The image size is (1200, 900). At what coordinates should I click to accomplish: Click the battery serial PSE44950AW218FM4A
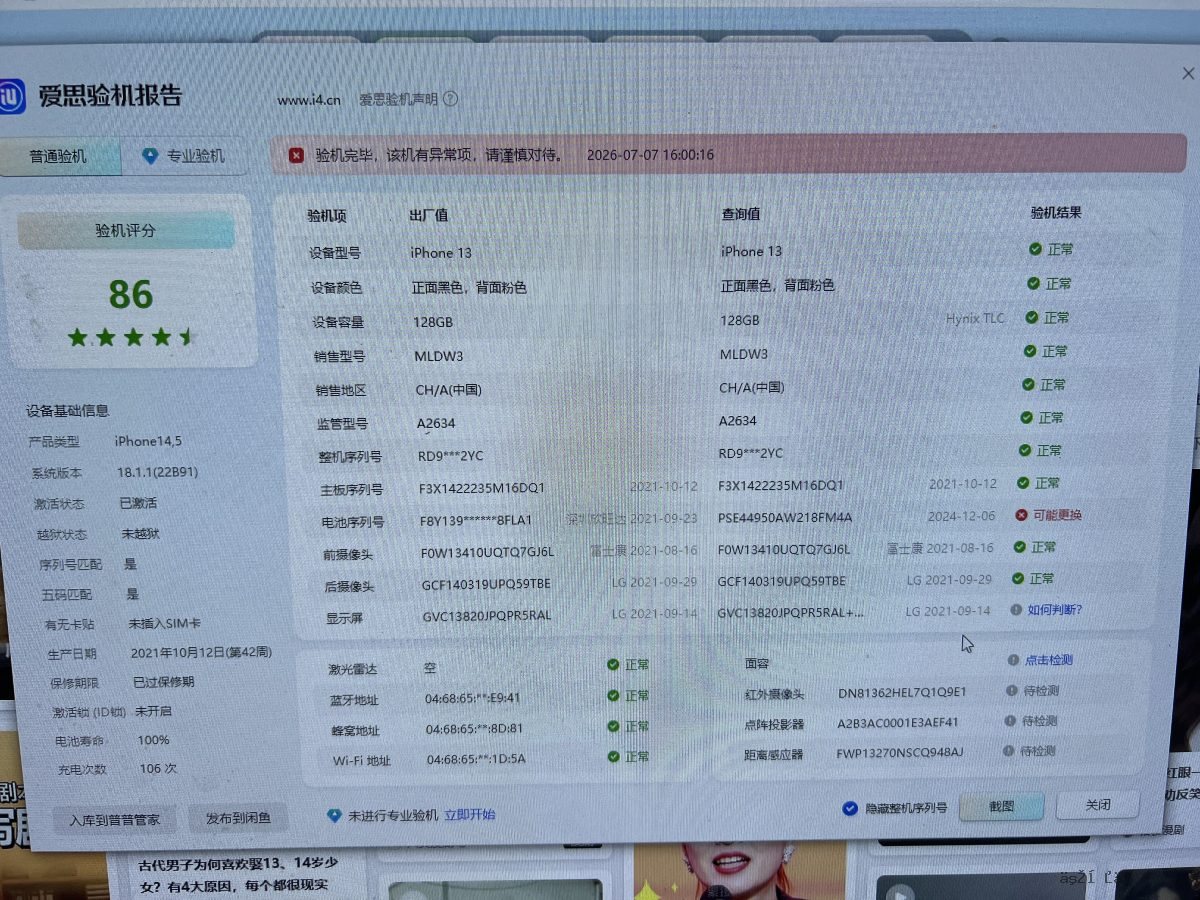pos(785,517)
